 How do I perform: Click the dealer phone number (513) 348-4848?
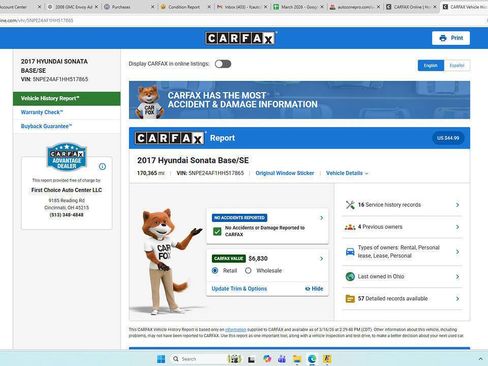point(67,215)
